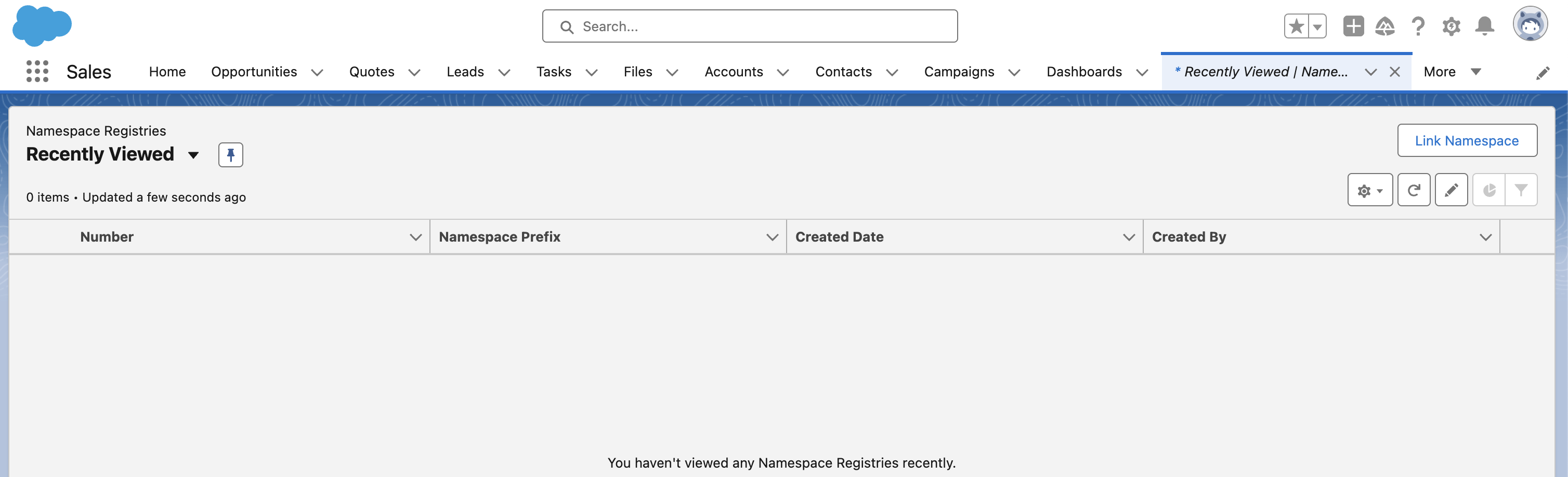Click the Salesforce cloud logo
The image size is (1568, 477).
click(42, 25)
